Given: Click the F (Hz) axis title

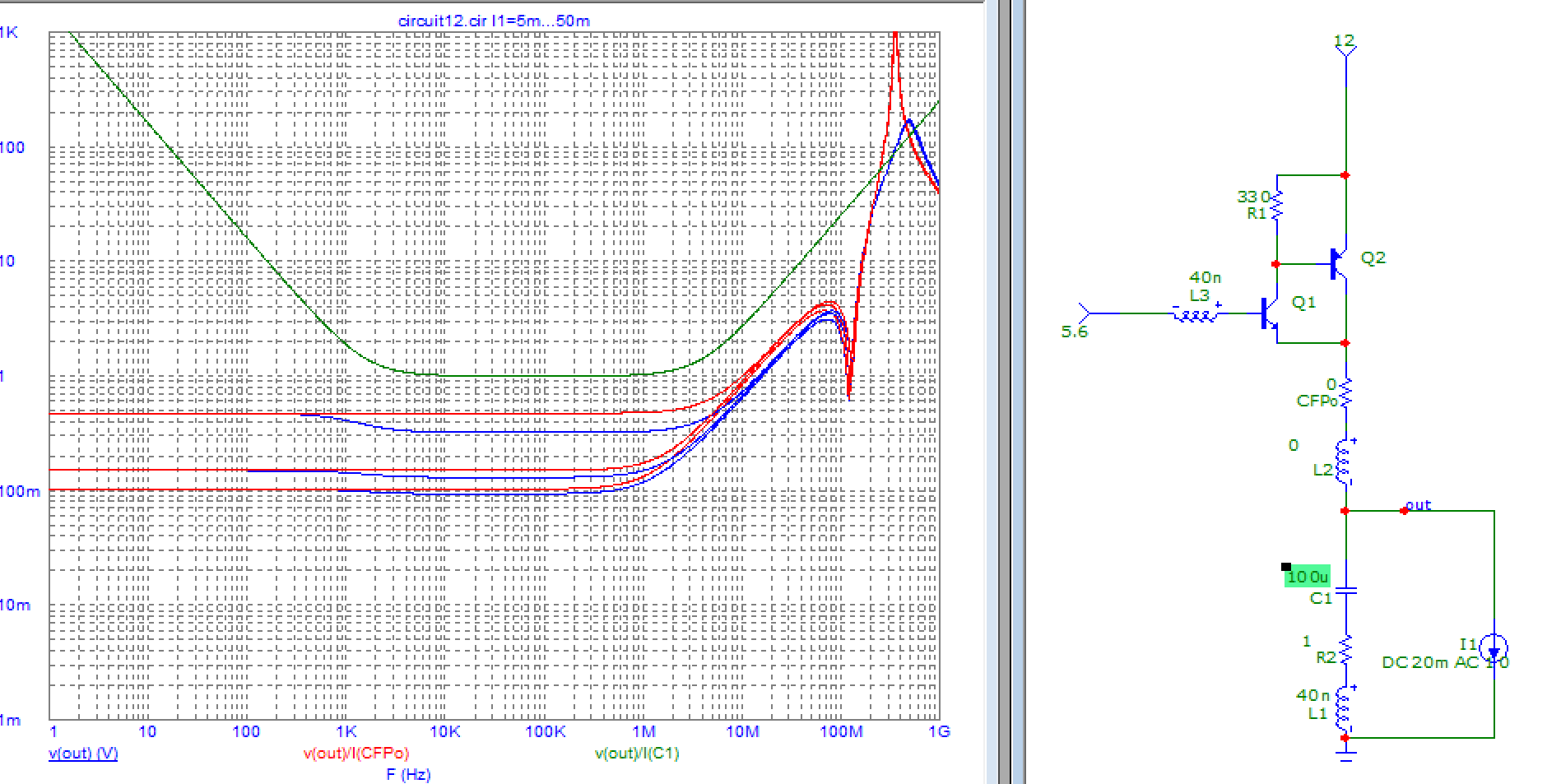Looking at the screenshot, I should (408, 774).
